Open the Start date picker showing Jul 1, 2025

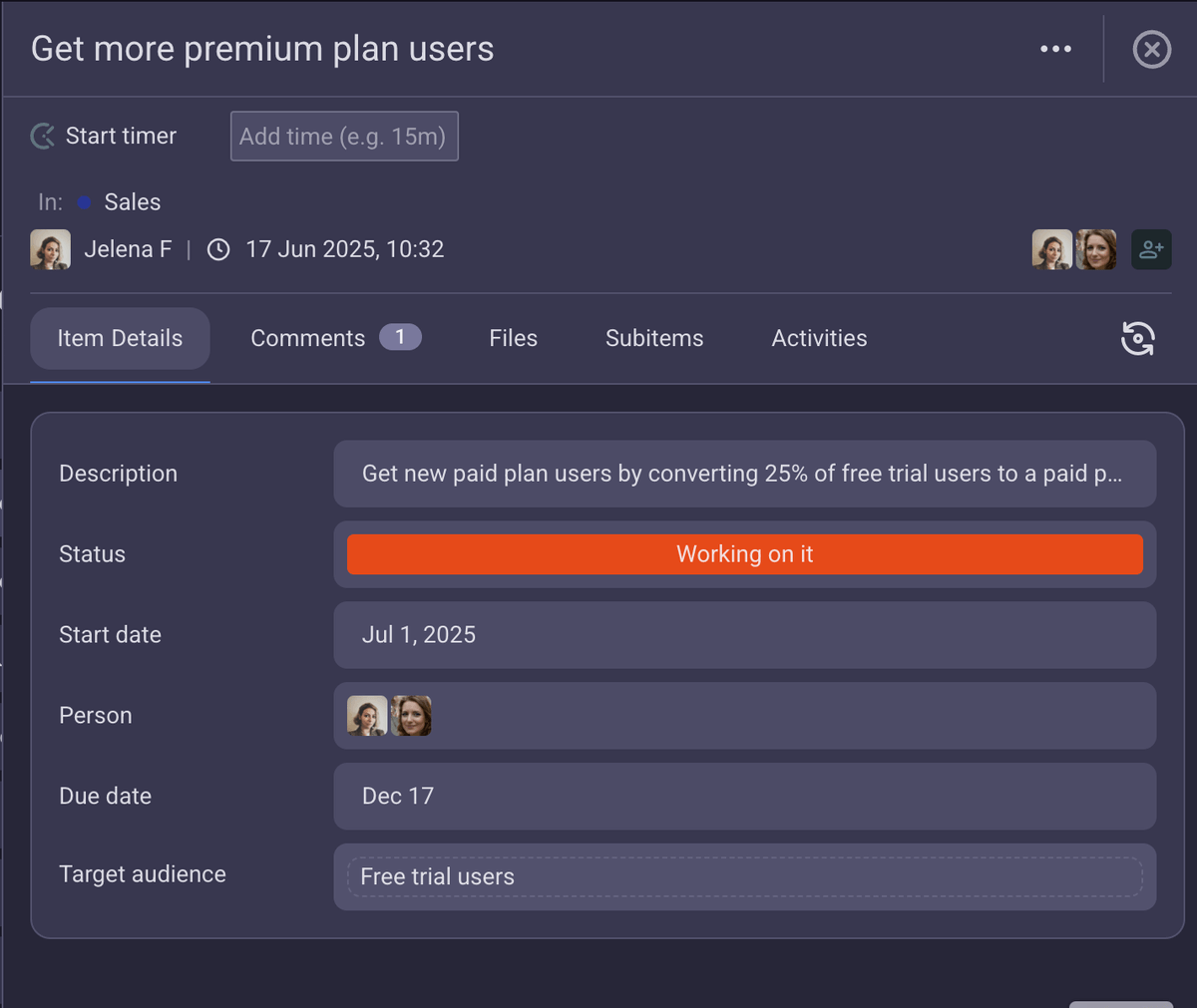point(744,635)
